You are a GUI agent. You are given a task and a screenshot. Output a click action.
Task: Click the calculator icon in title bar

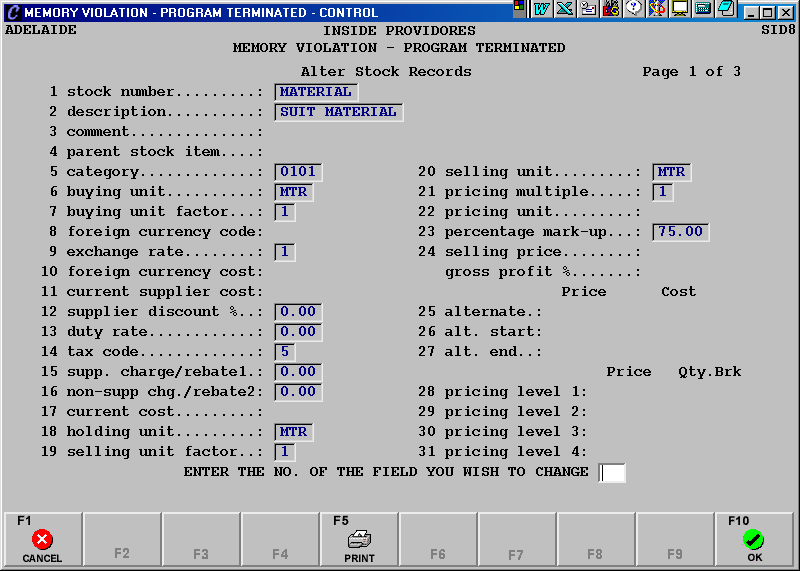pyautogui.click(x=703, y=9)
